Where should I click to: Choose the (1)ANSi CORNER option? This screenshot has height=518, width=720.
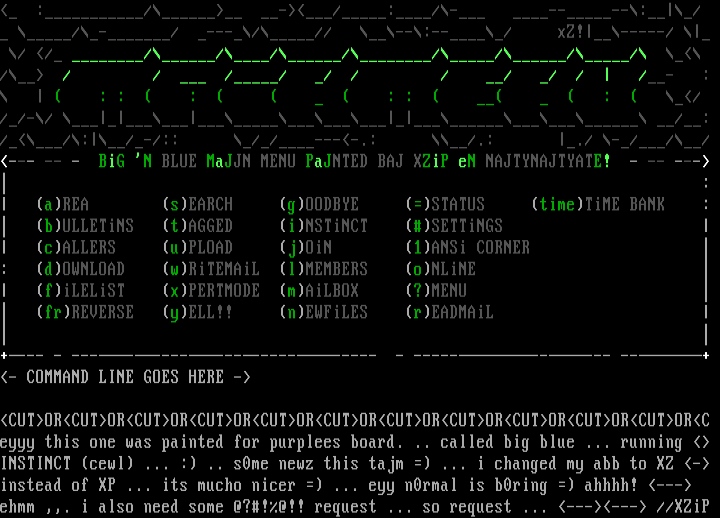467,247
